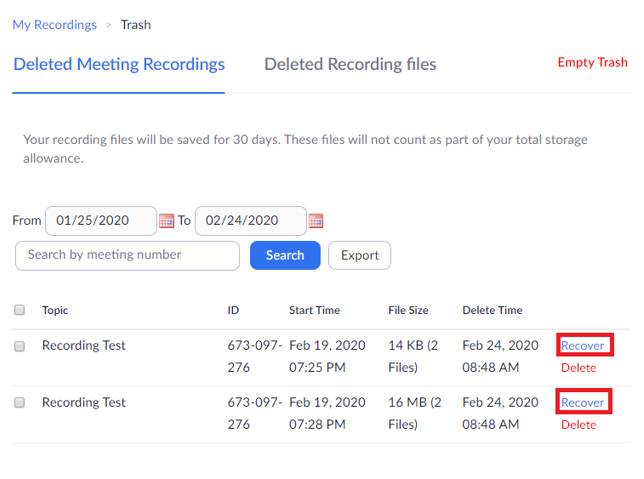Click the 30-day storage notice text

pos(305,149)
